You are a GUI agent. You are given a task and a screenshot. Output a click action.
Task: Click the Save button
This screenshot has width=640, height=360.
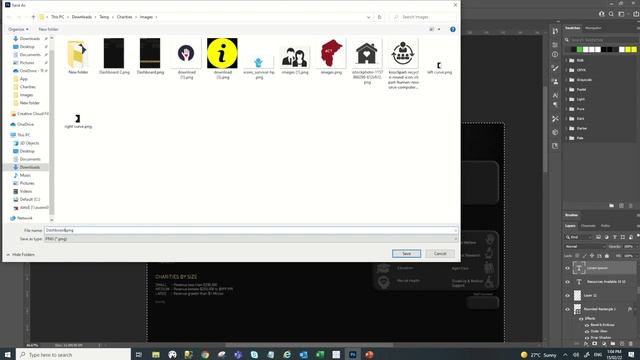pos(406,254)
